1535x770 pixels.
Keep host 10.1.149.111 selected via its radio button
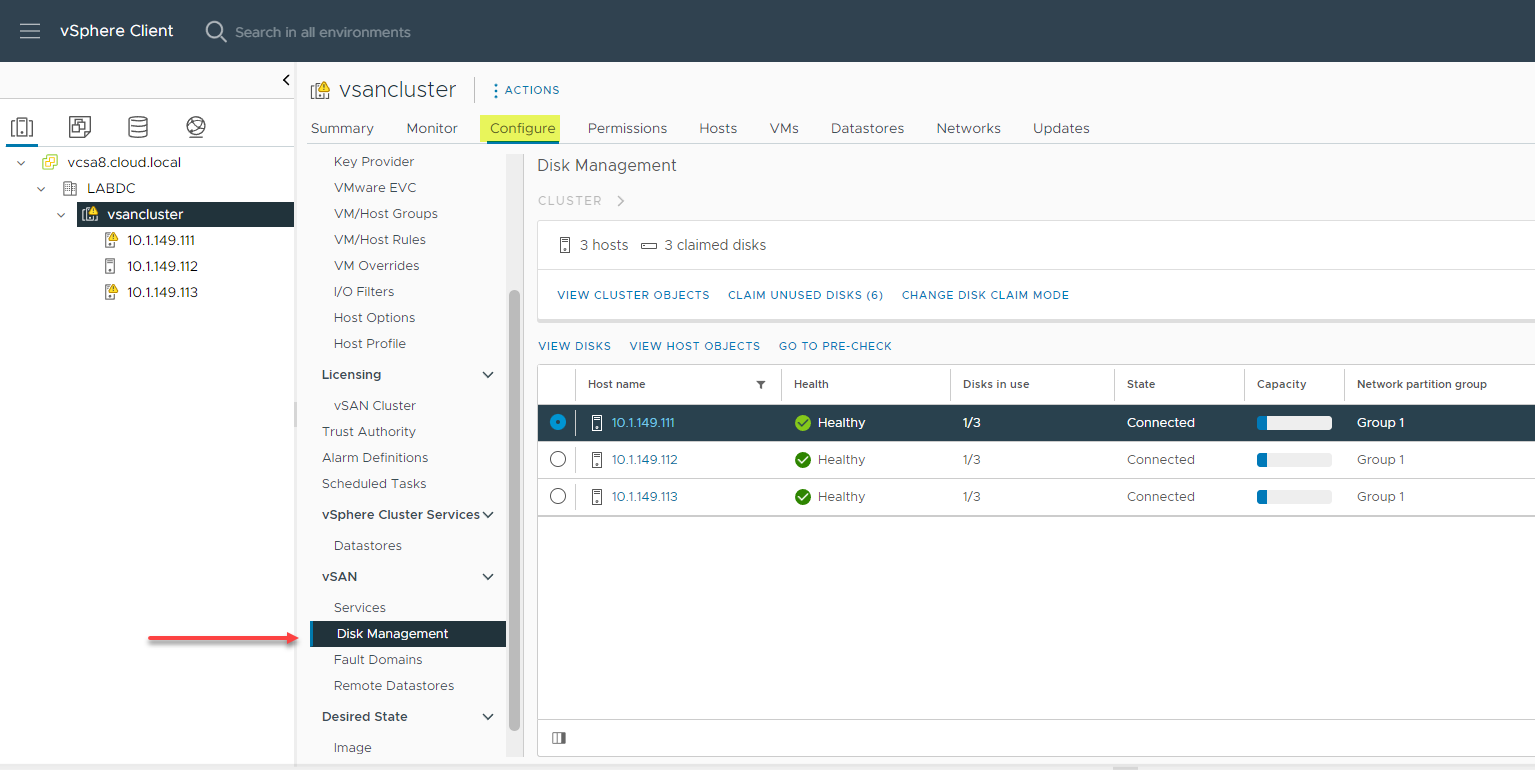click(x=557, y=422)
